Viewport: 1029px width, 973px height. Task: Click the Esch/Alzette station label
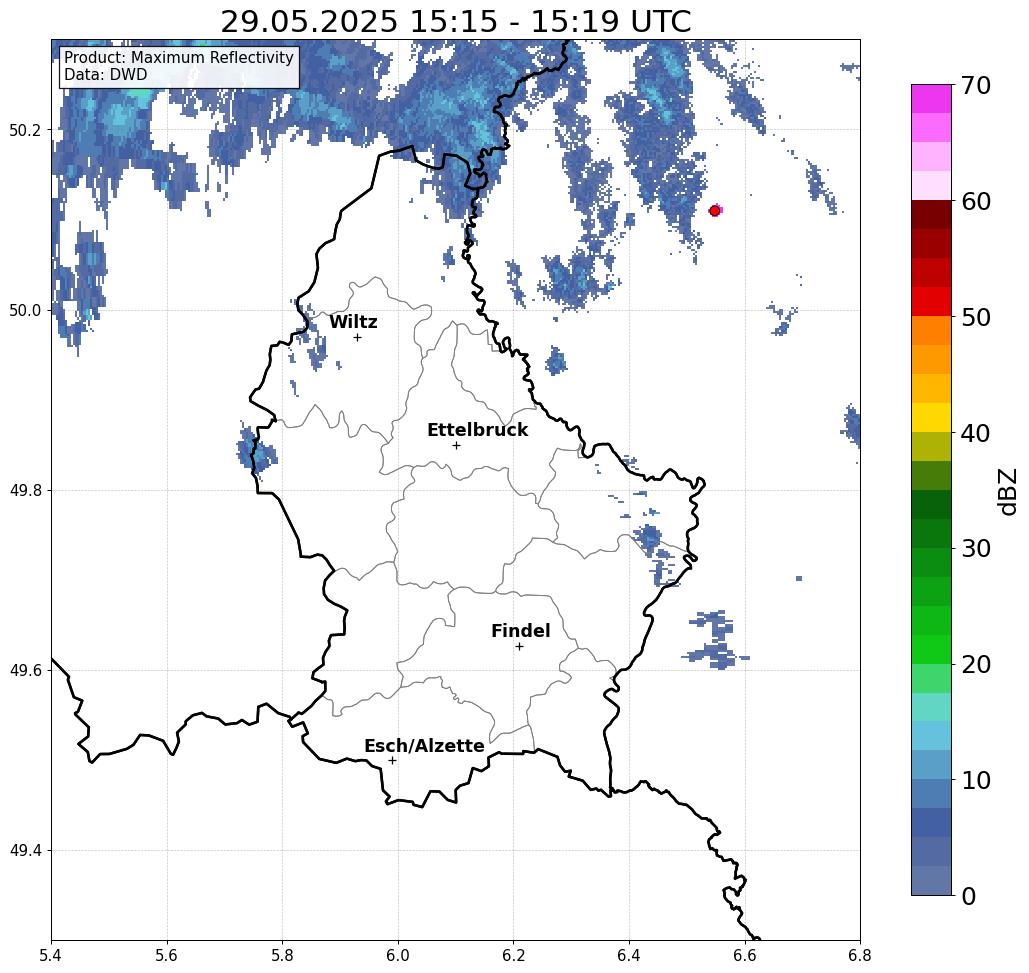[x=424, y=746]
